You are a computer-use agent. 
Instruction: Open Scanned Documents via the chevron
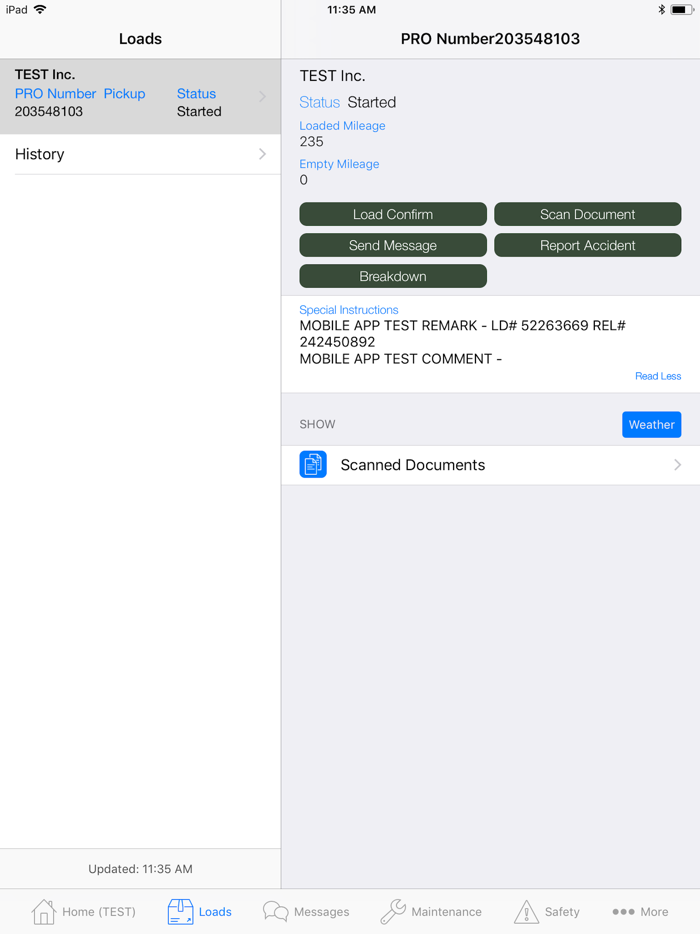pyautogui.click(x=677, y=465)
